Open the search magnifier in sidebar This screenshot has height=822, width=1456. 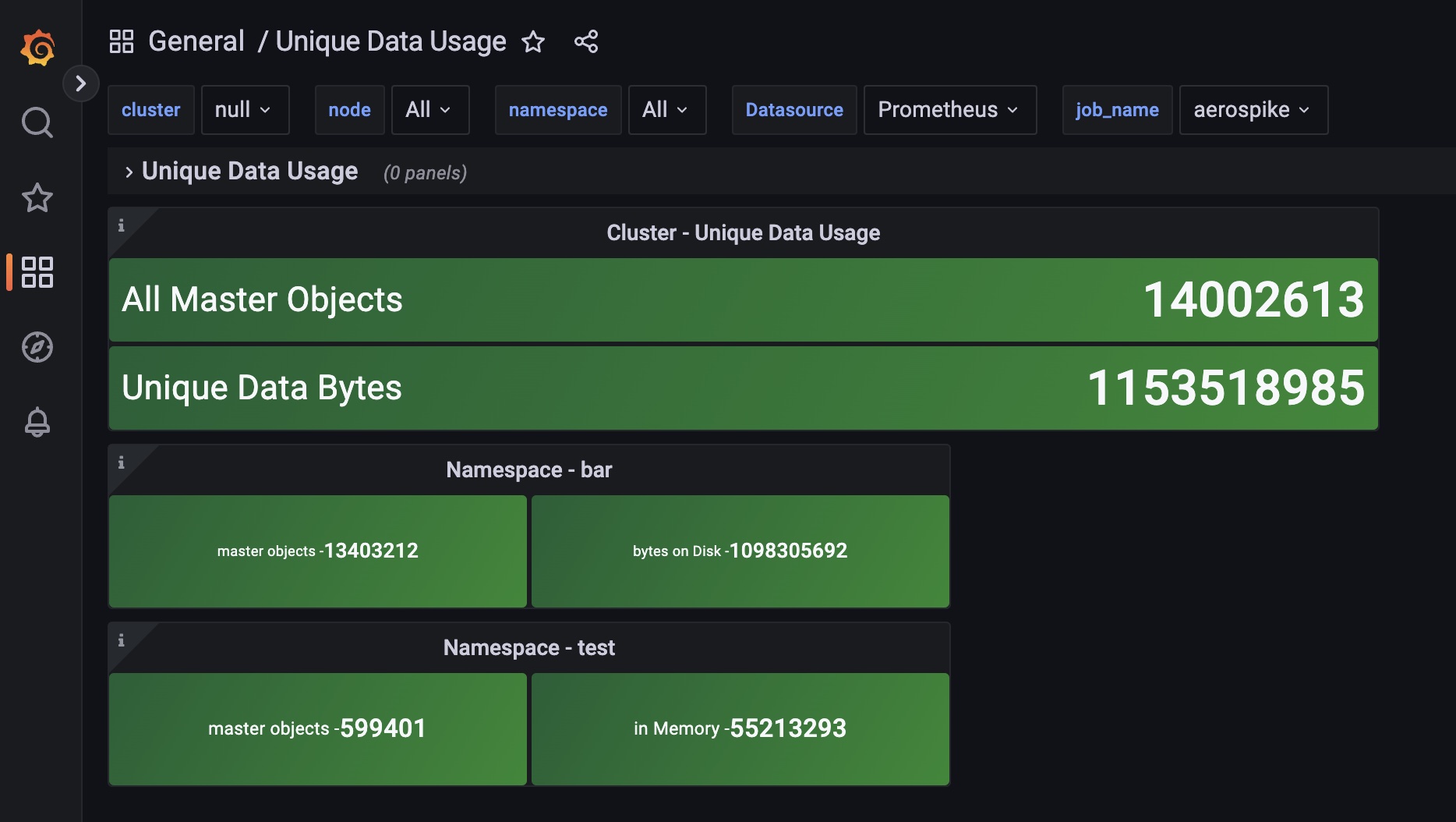(x=37, y=122)
